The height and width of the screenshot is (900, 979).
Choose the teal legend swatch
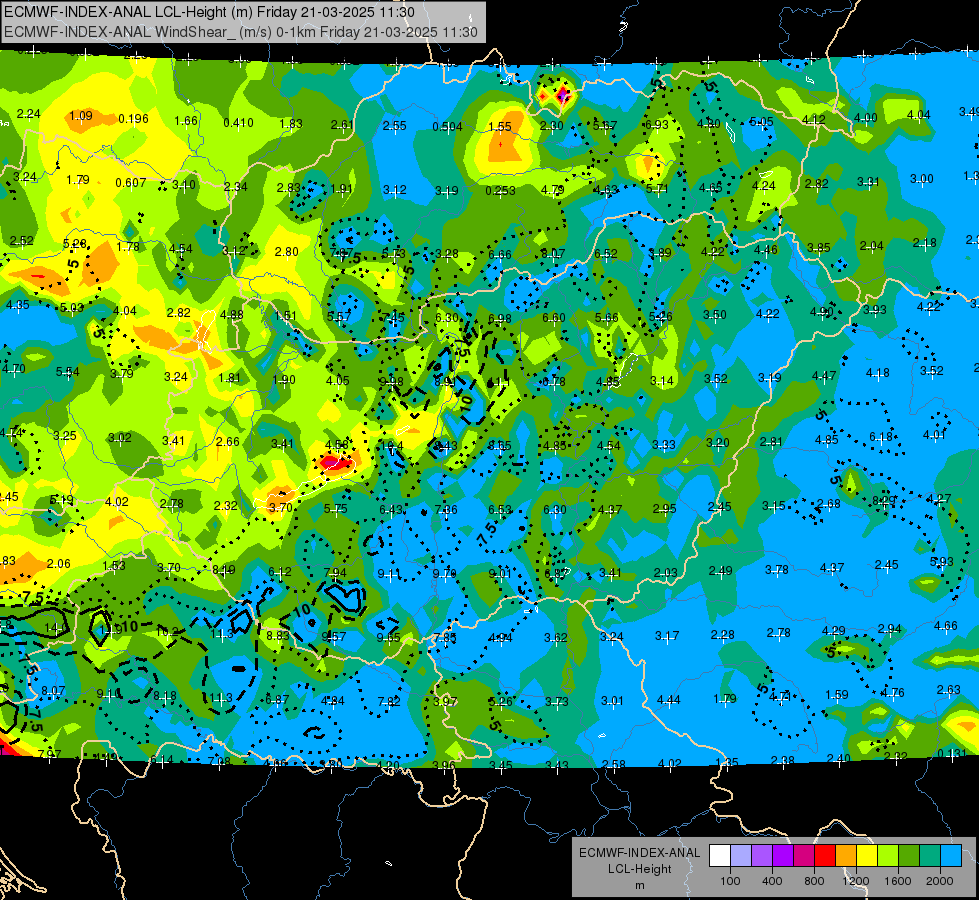pyautogui.click(x=930, y=856)
